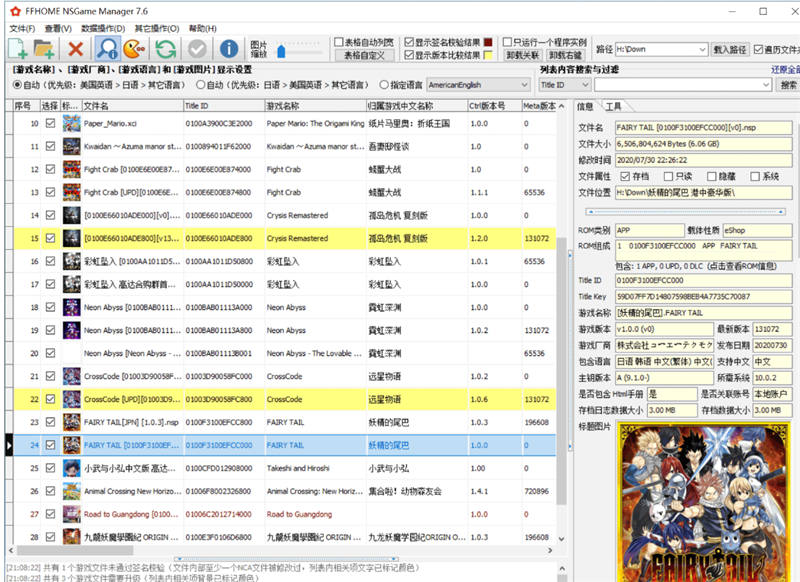The image size is (800, 582).
Task: Click the game icon in row 13 Fight Crab [UPD]
Action: tap(71, 192)
